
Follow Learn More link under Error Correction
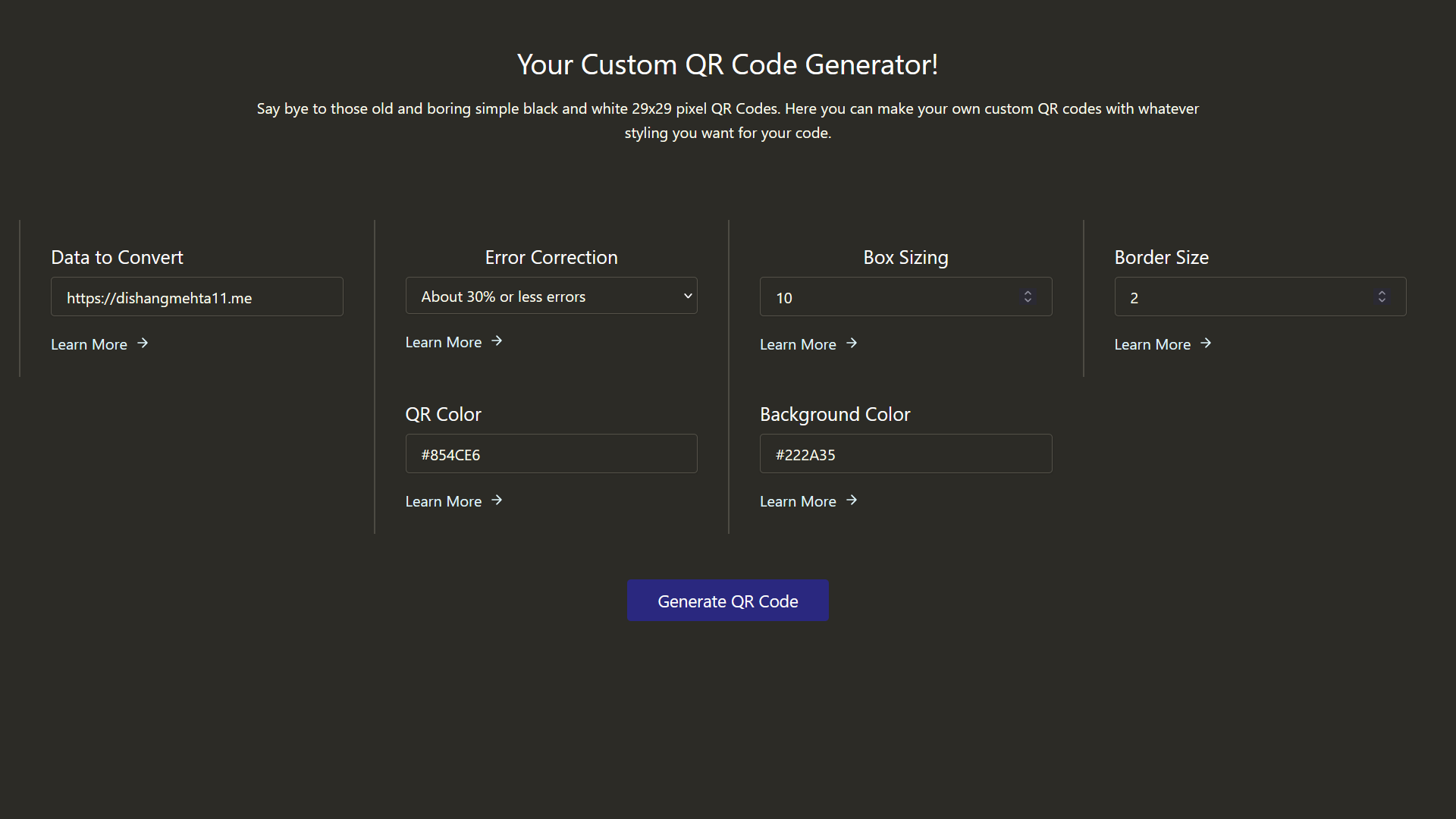[444, 342]
